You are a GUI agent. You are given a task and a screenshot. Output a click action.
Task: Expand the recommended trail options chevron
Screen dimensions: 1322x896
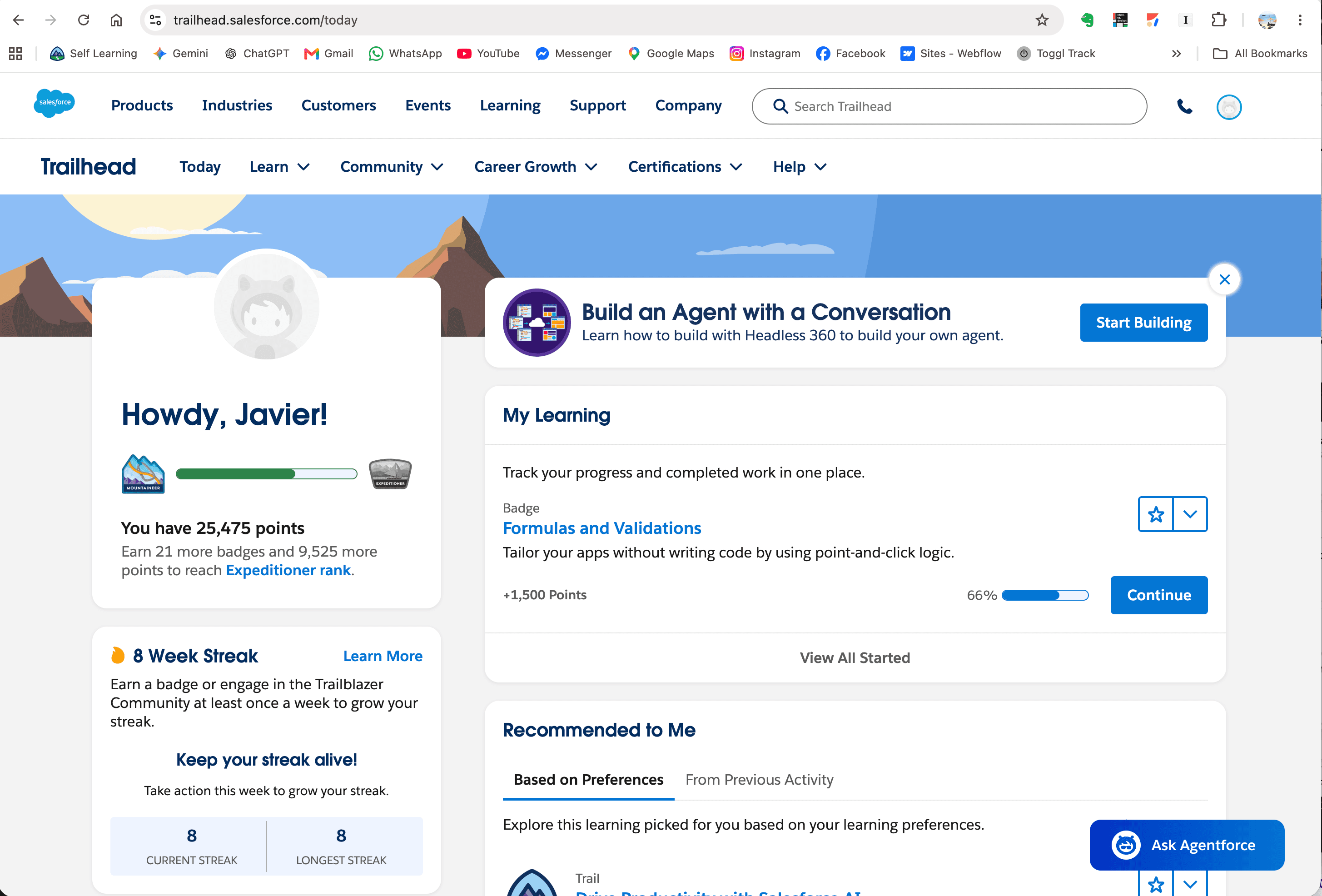coord(1190,884)
